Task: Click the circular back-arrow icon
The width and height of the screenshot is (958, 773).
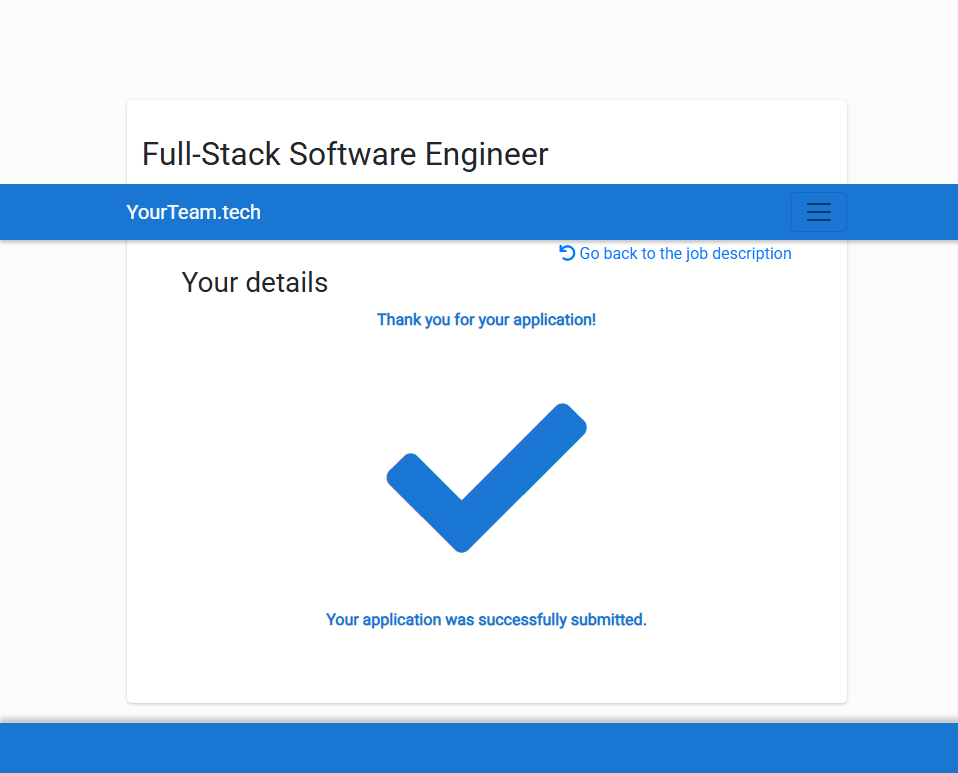Action: (x=567, y=253)
